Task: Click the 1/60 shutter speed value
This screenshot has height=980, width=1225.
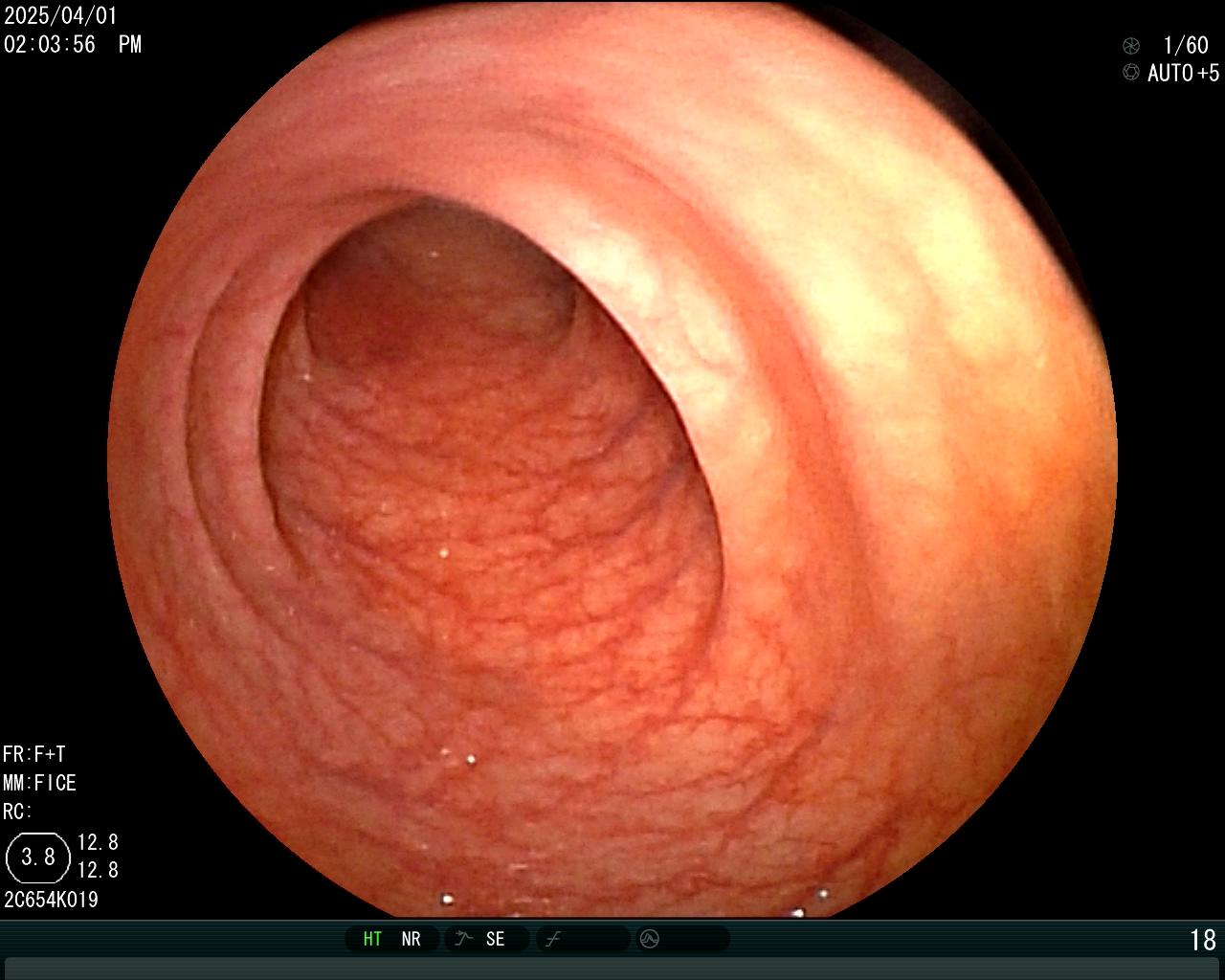Action: coord(1186,45)
